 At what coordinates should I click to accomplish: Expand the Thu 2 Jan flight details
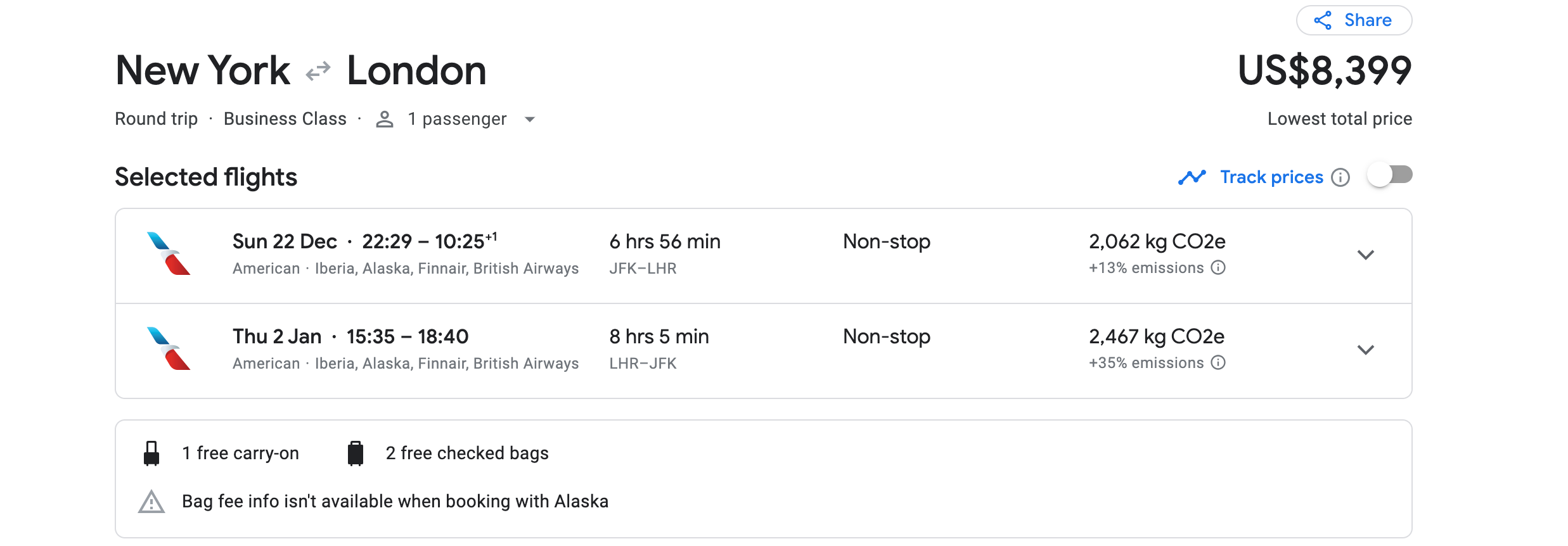(1365, 350)
